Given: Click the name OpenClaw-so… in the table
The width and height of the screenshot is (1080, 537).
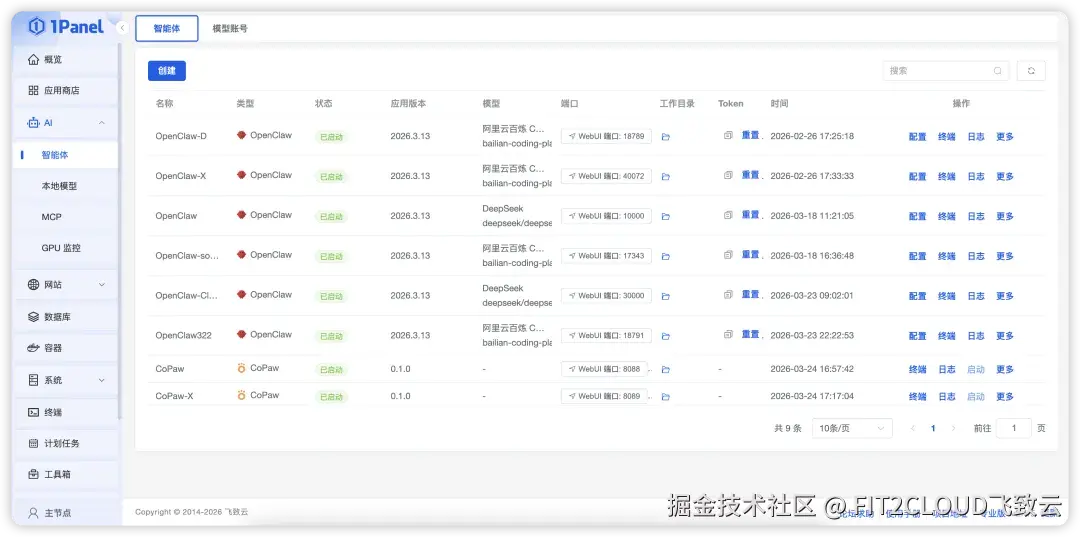Looking at the screenshot, I should [187, 256].
